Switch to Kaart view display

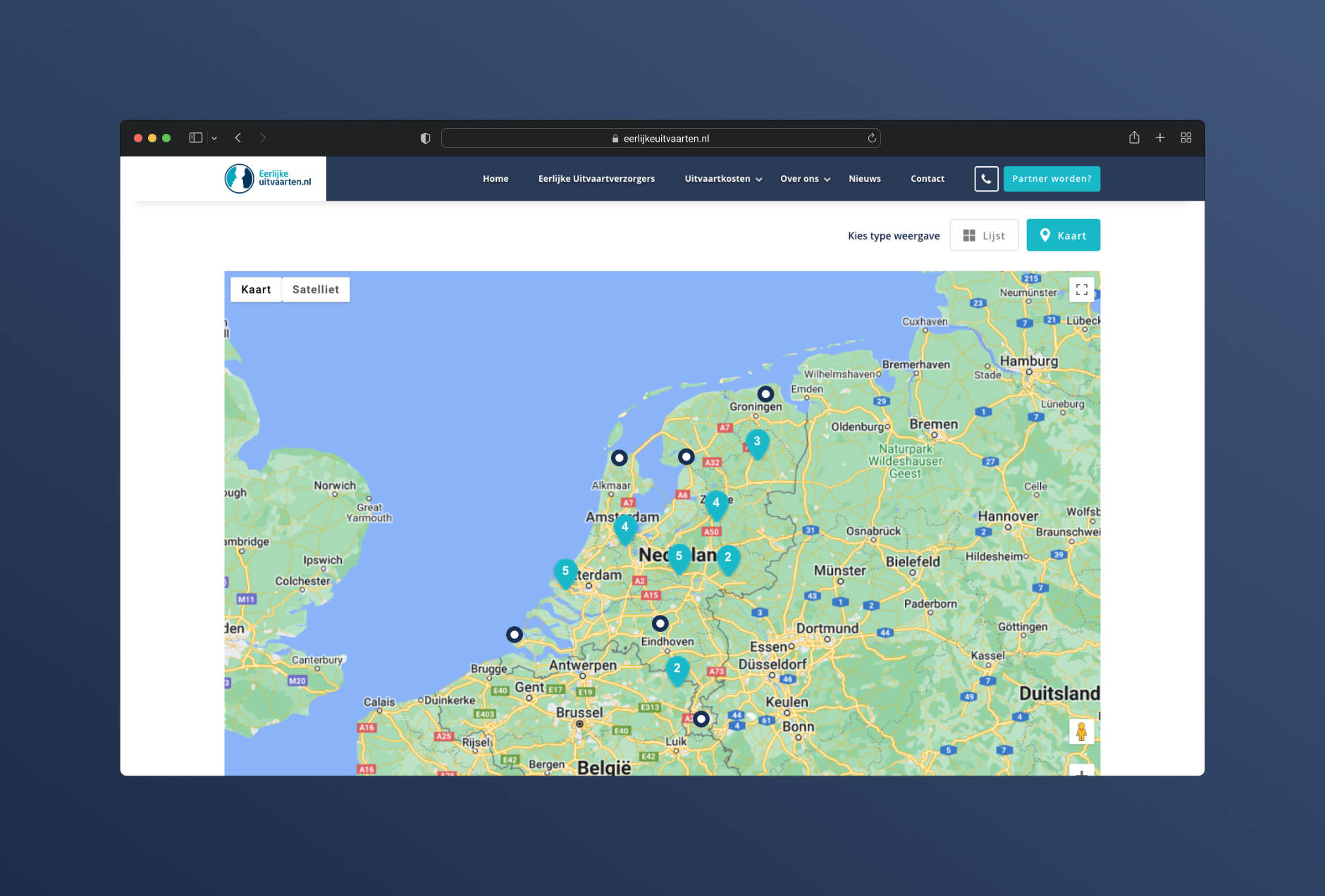1063,235
